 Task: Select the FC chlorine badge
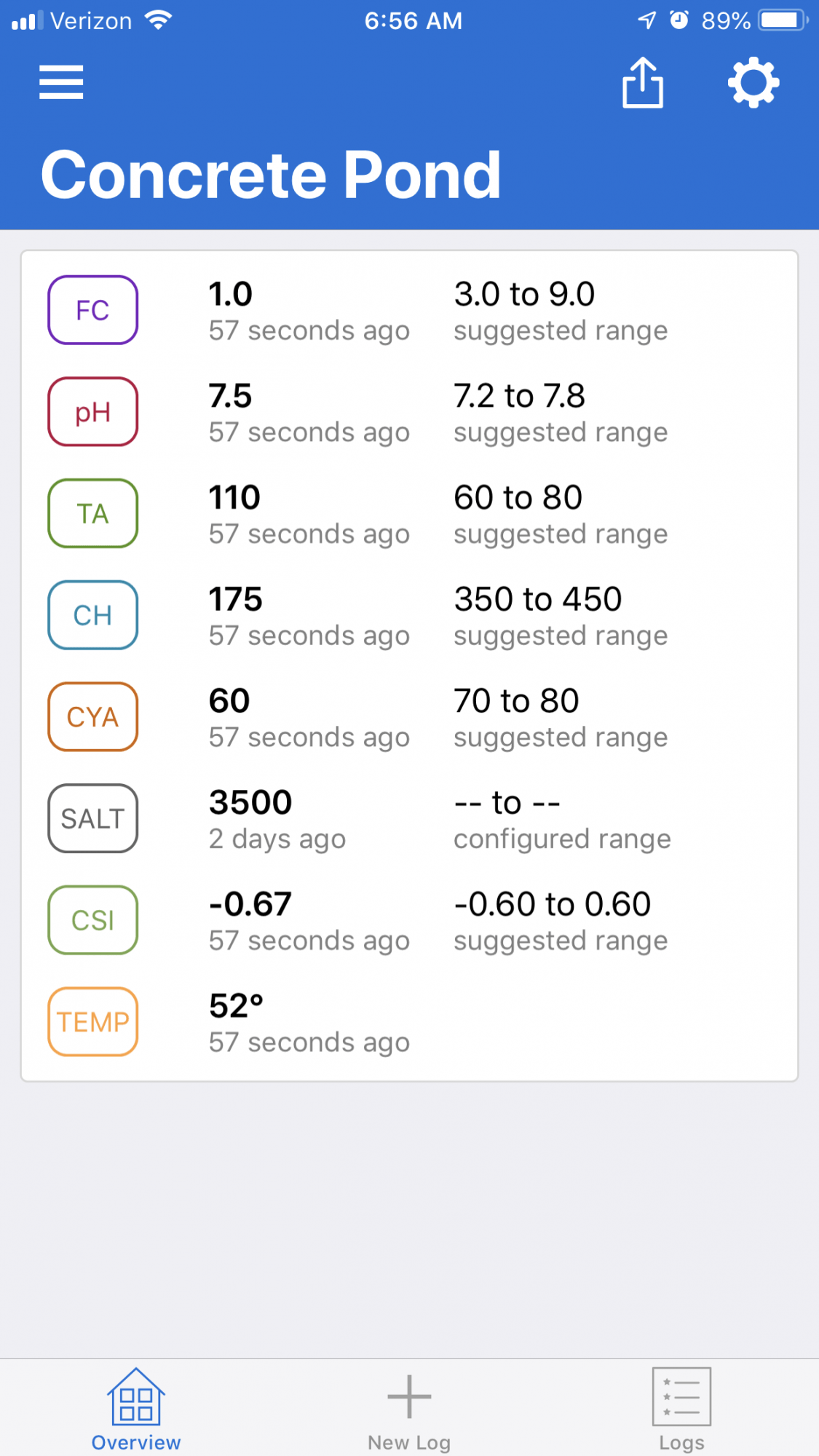tap(93, 310)
